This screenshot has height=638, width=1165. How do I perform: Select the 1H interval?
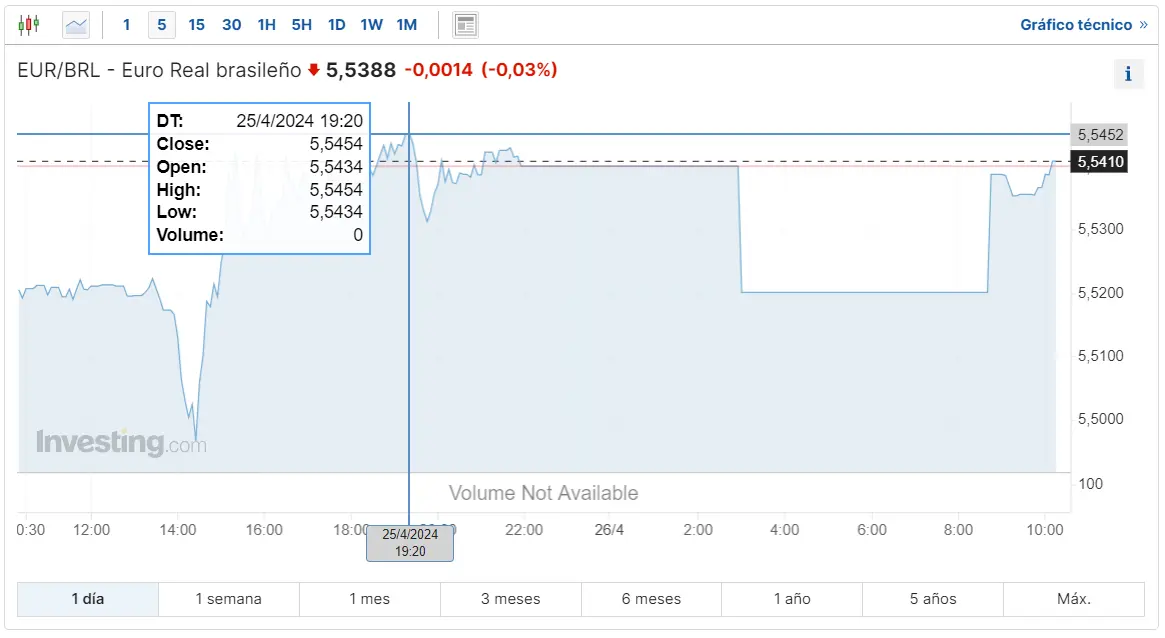(x=266, y=25)
